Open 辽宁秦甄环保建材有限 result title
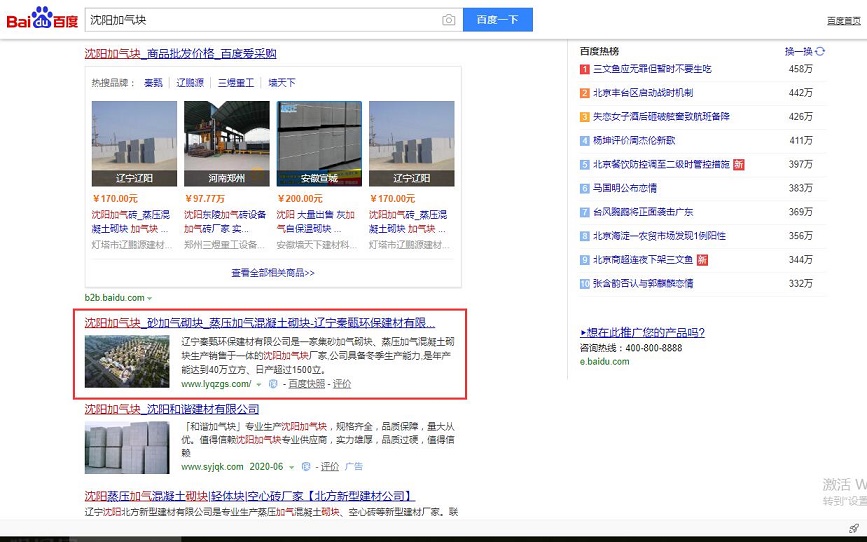Screen dimensions: 867x542 (x=260, y=323)
